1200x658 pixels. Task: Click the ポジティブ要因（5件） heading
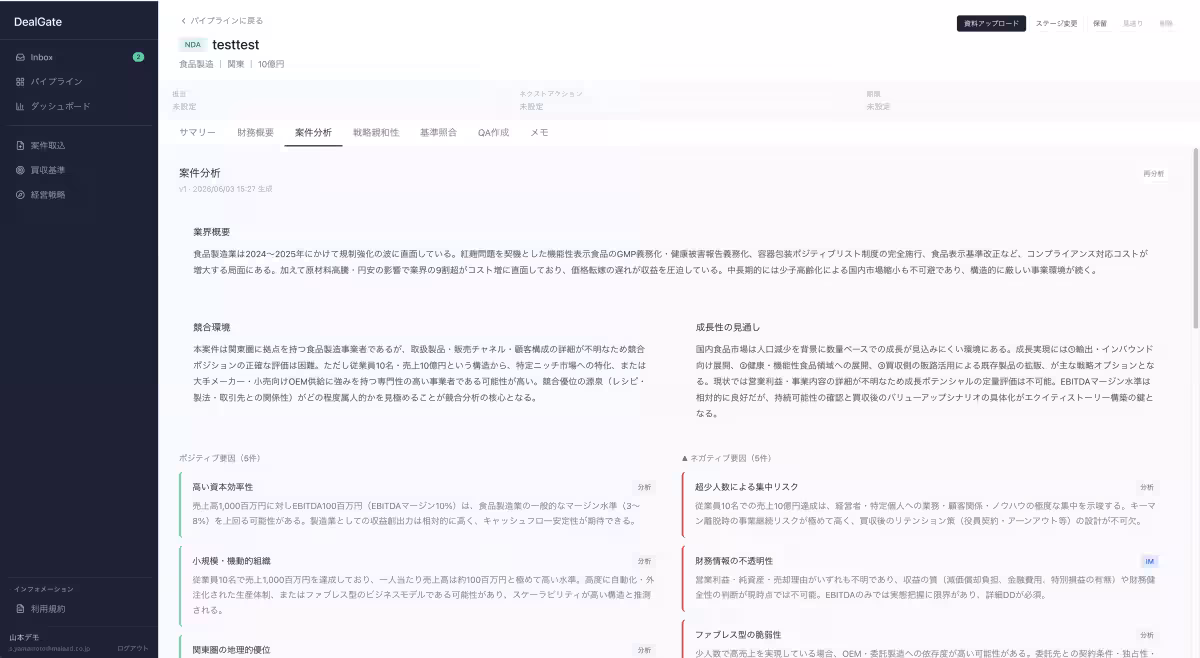click(220, 458)
